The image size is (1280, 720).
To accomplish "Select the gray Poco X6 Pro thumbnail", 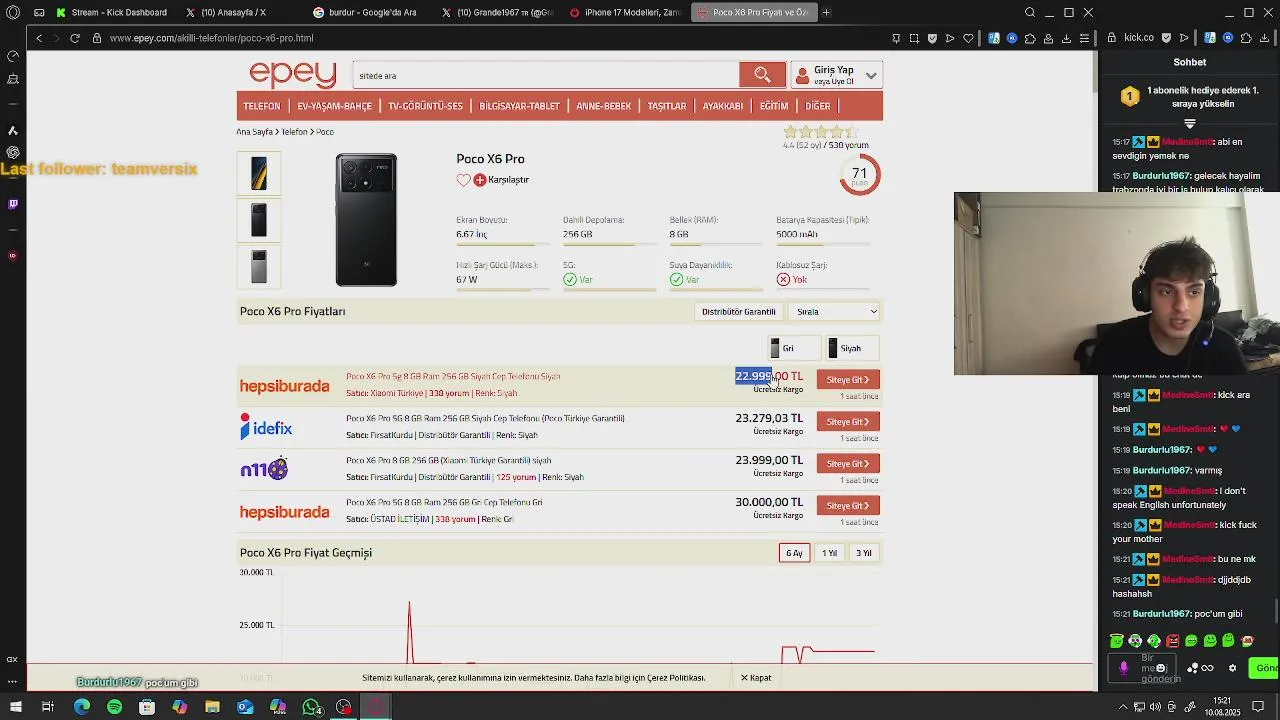I will pos(259,266).
